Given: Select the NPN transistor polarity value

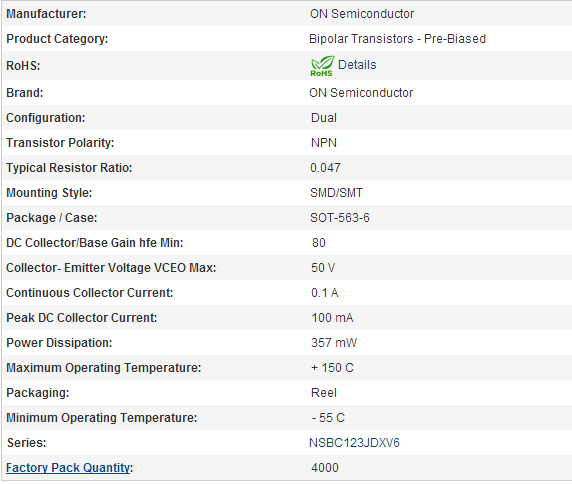Looking at the screenshot, I should point(324,143).
